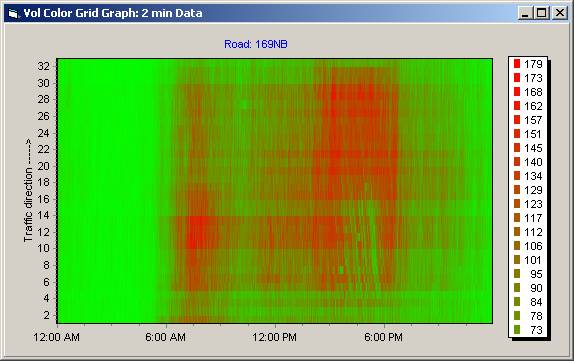Click the legend value 179
Viewport: 574px width, 361px height.
pos(533,64)
